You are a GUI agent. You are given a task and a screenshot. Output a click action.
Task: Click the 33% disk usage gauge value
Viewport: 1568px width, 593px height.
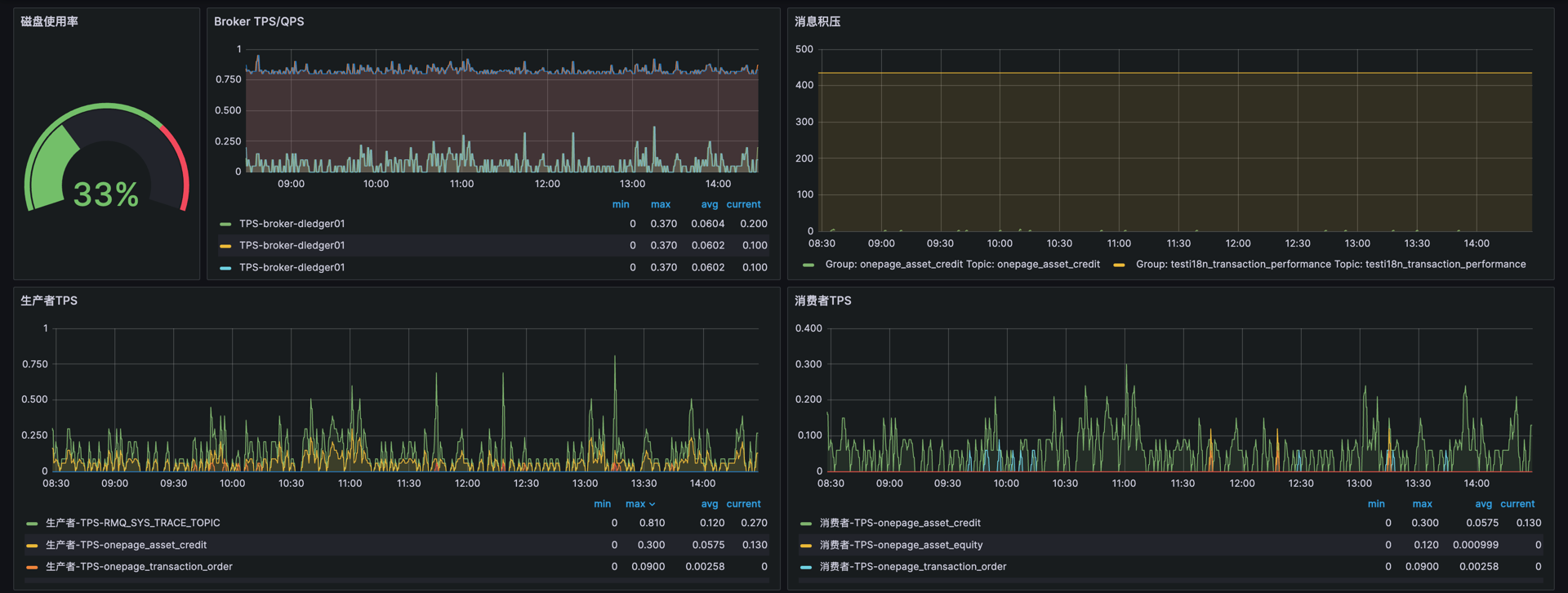(x=106, y=194)
